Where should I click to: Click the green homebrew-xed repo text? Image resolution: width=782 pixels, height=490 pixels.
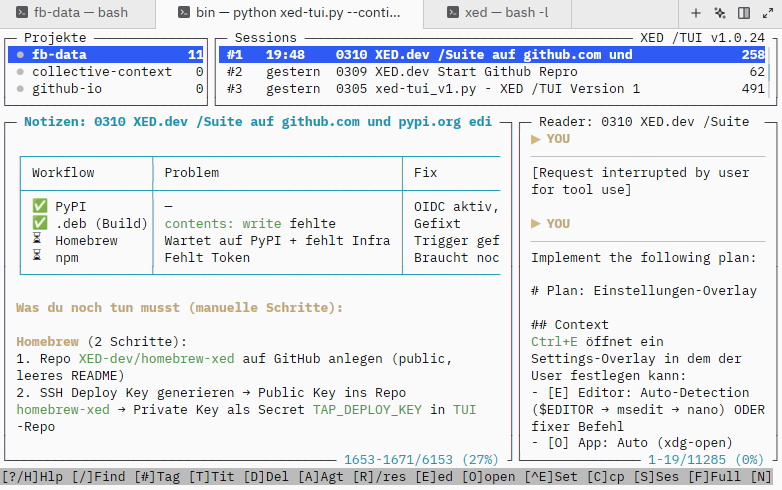click(x=63, y=409)
